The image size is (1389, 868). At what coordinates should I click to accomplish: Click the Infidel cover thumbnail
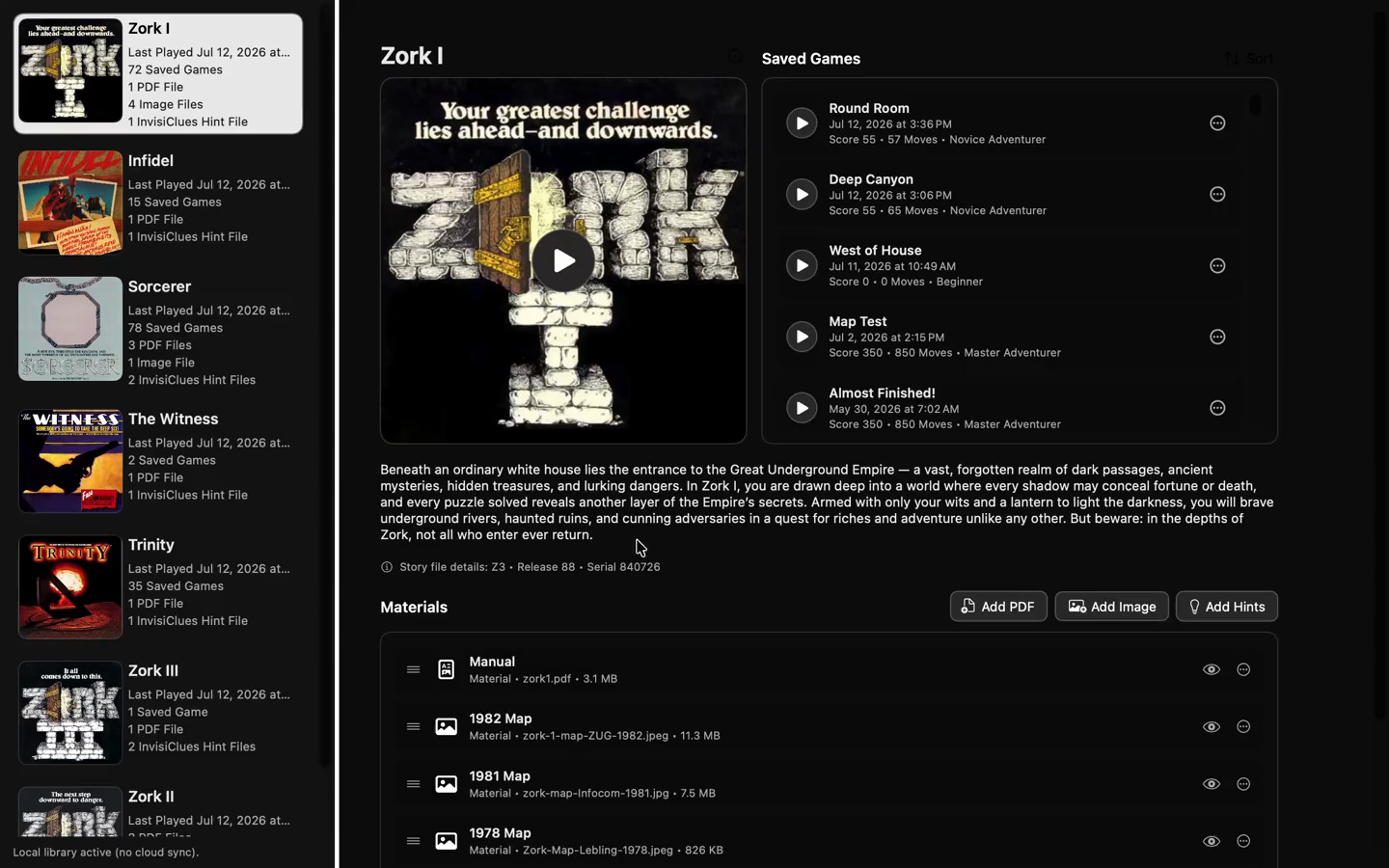pyautogui.click(x=70, y=203)
